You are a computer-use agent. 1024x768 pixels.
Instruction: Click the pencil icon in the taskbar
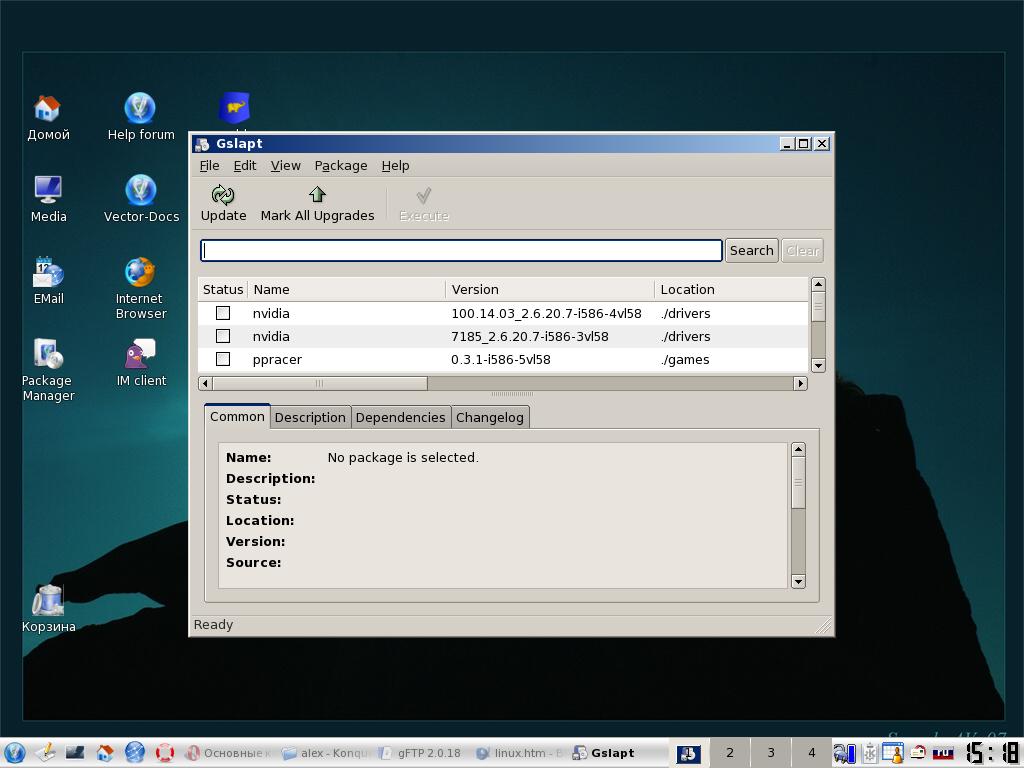point(45,752)
